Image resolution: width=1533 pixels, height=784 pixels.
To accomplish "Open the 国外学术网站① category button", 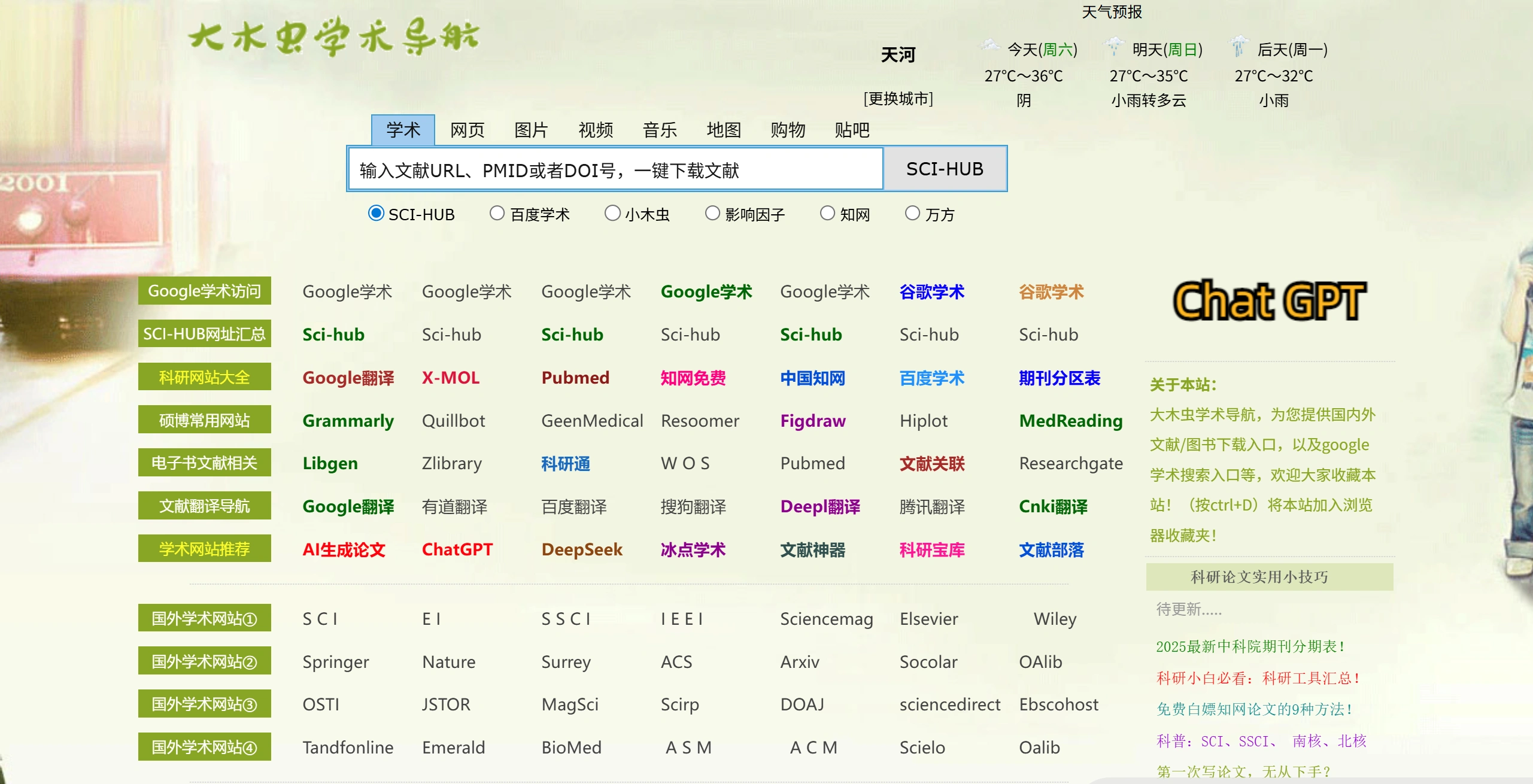I will click(x=205, y=618).
